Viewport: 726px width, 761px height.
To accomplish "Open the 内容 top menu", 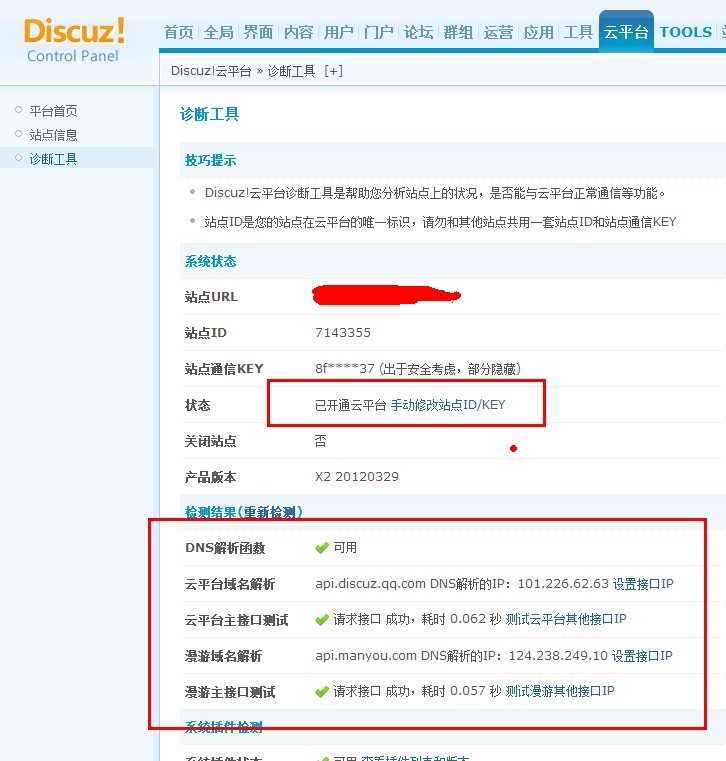I will pyautogui.click(x=298, y=32).
